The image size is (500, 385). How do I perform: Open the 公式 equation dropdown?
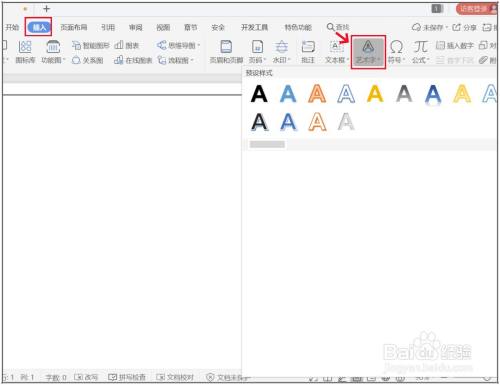[x=421, y=52]
